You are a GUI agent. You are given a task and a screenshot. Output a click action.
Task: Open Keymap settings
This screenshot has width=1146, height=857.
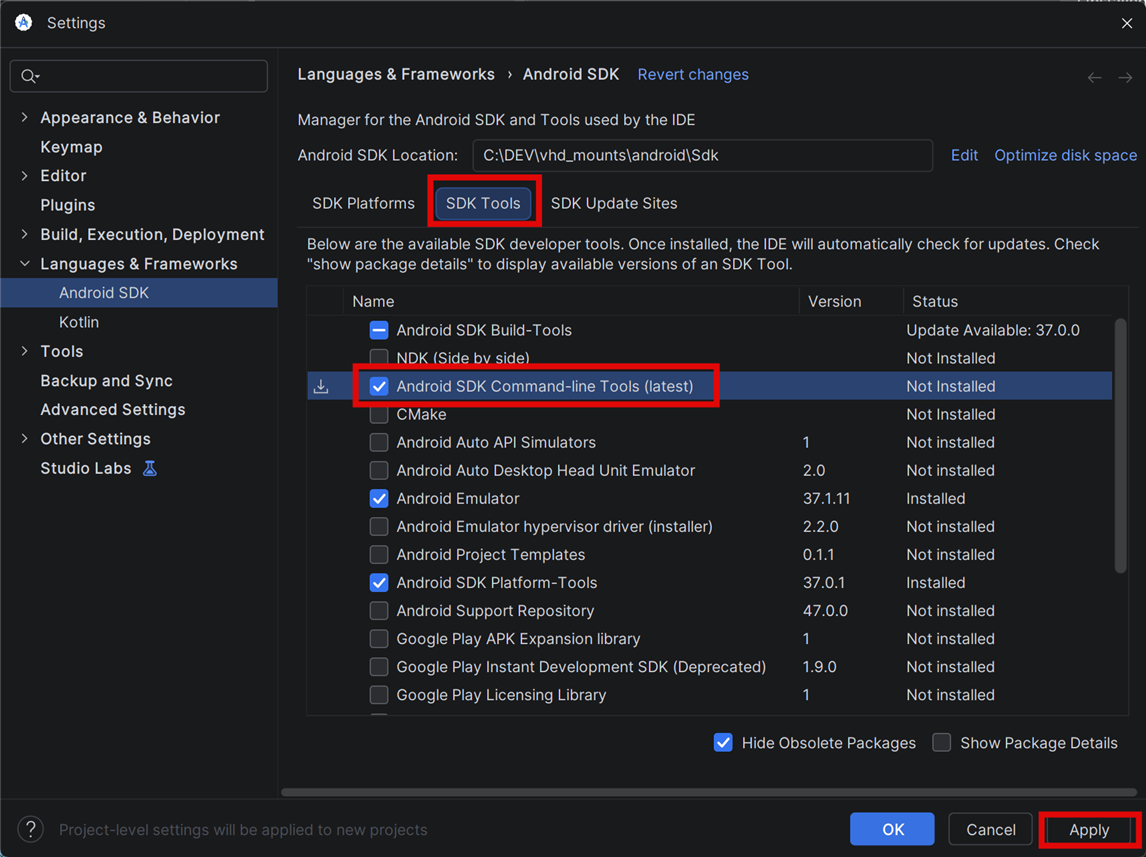click(x=72, y=147)
